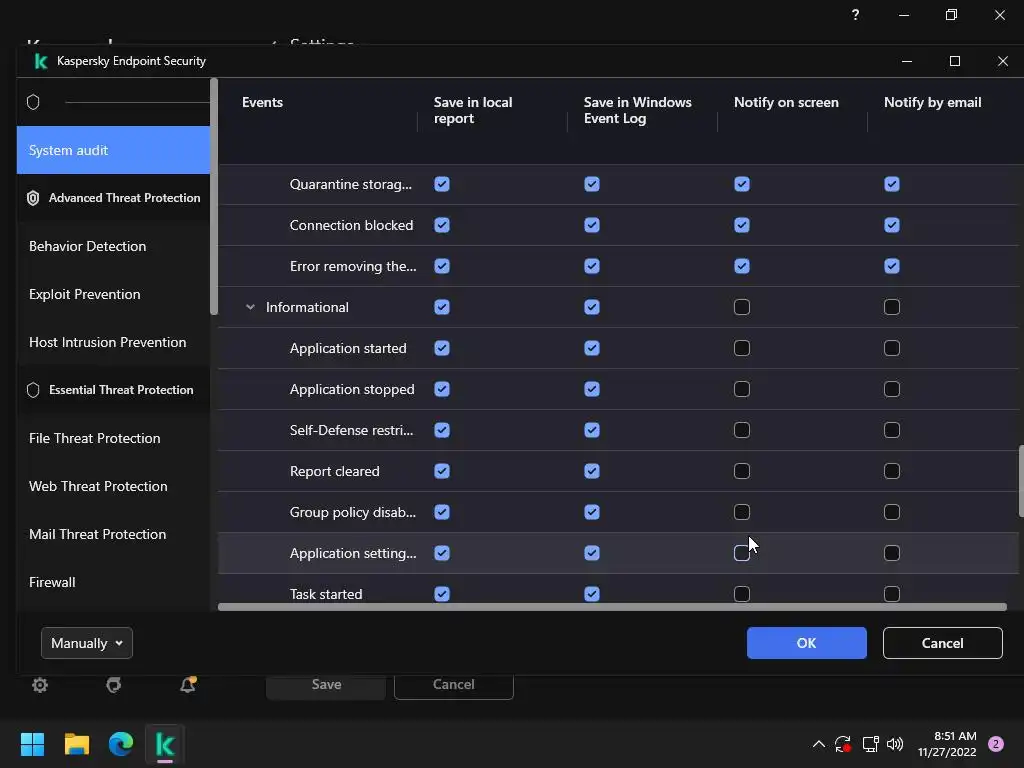
Task: Enable Informational Notify on screen checkbox
Action: [x=742, y=307]
